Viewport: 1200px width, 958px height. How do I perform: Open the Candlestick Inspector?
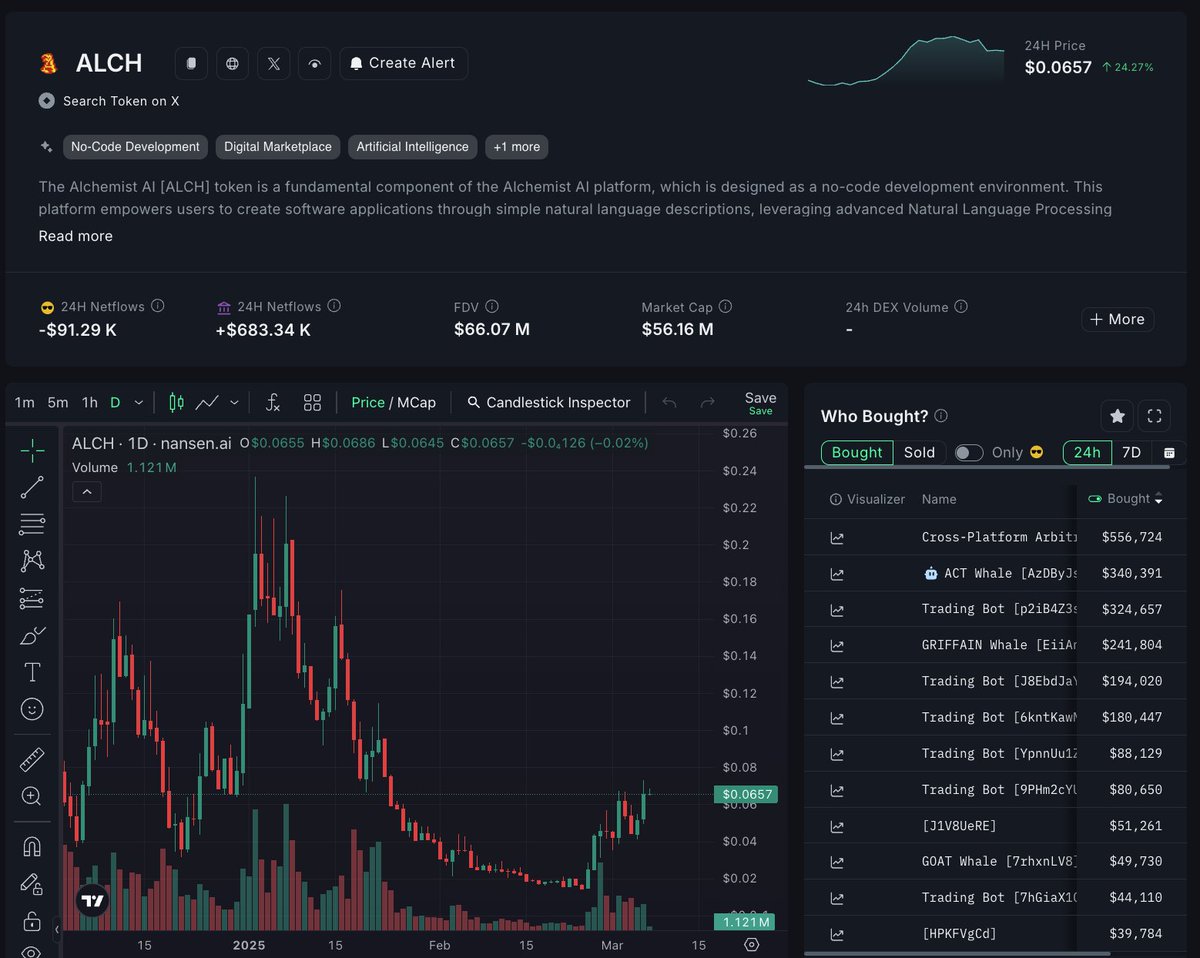point(549,402)
